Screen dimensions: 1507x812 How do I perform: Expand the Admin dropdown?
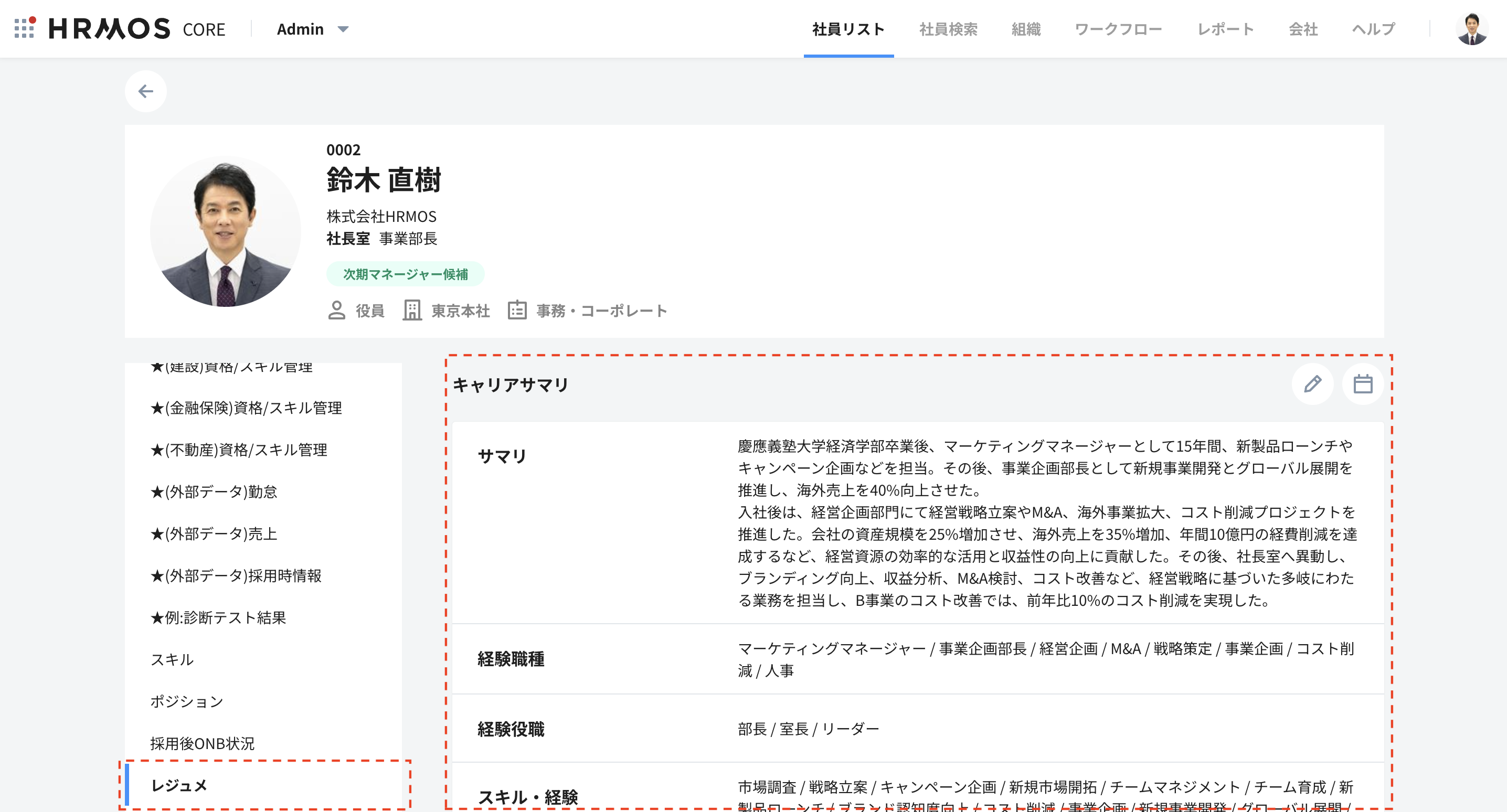(x=313, y=29)
